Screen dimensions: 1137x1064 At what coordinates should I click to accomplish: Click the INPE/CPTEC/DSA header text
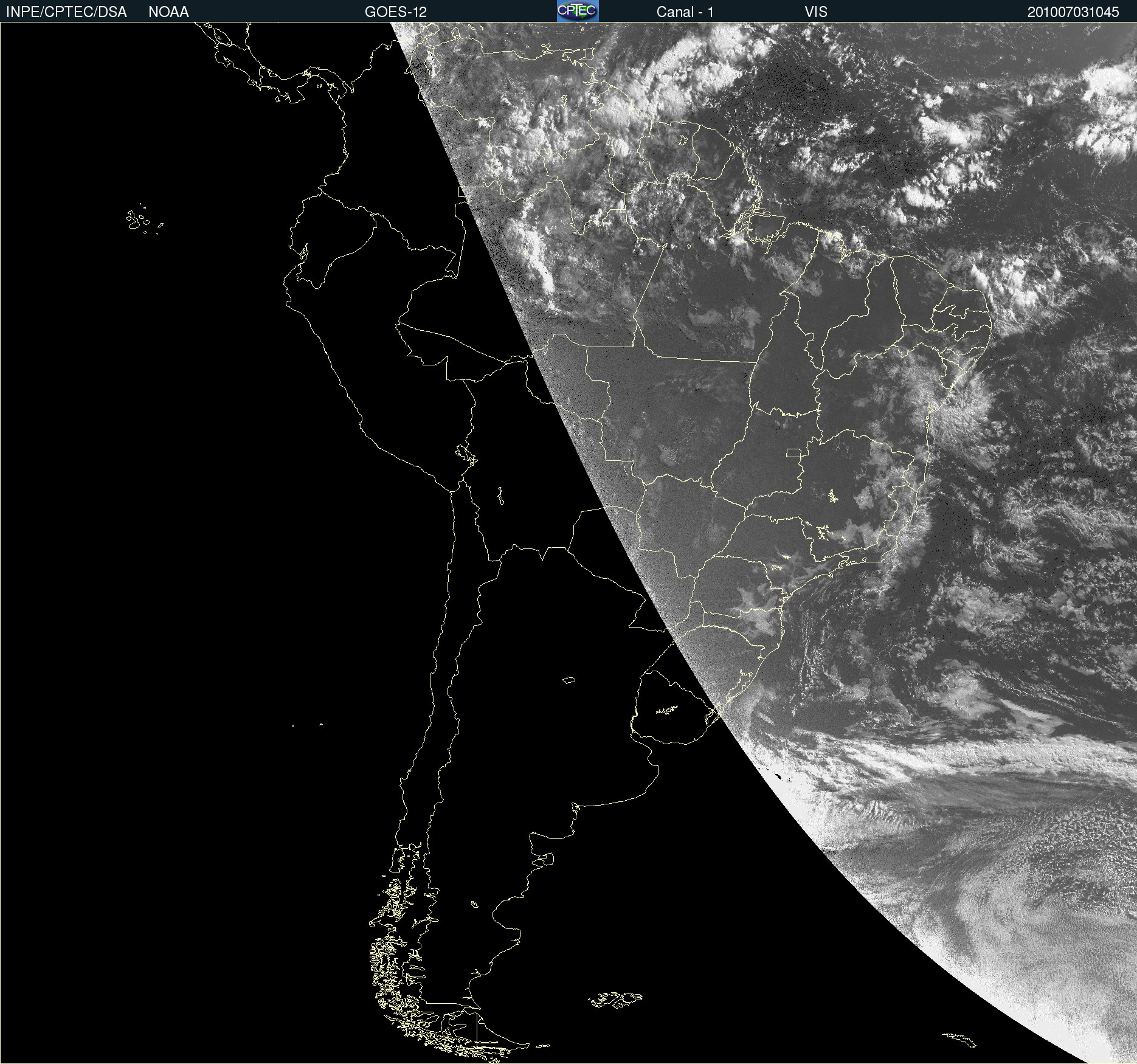[66, 12]
